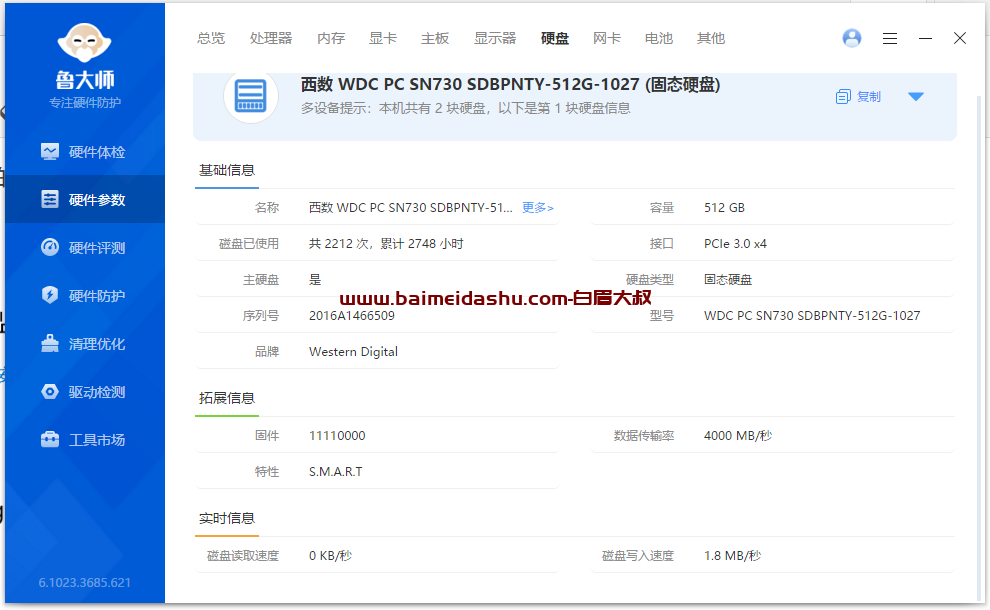Click the capacity value 512 GB
Screen dimensions: 990x610
coord(724,208)
